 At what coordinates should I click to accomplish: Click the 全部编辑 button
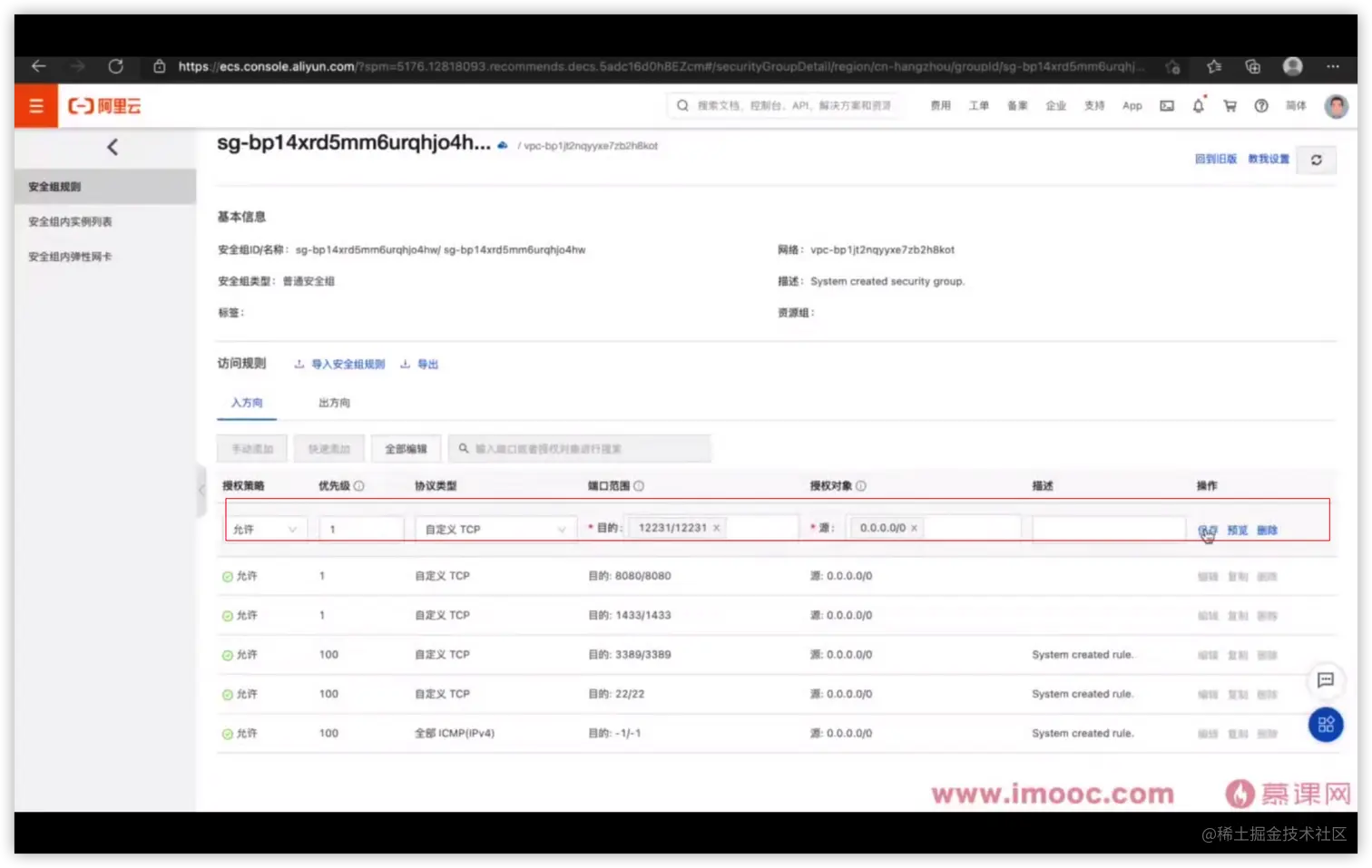click(406, 449)
